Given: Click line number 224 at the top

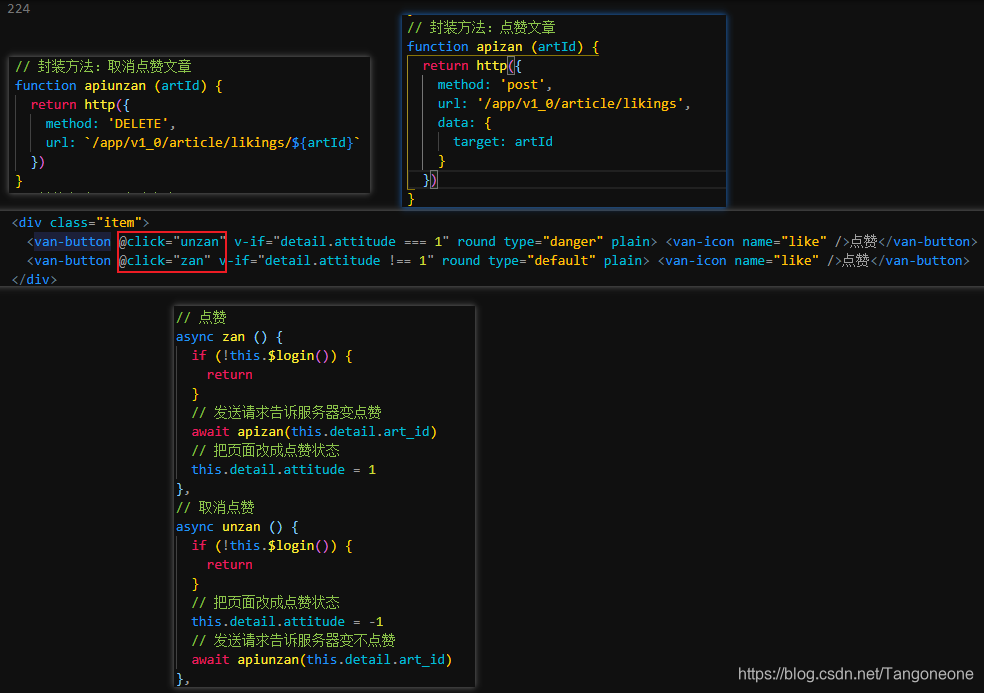Looking at the screenshot, I should click(18, 8).
